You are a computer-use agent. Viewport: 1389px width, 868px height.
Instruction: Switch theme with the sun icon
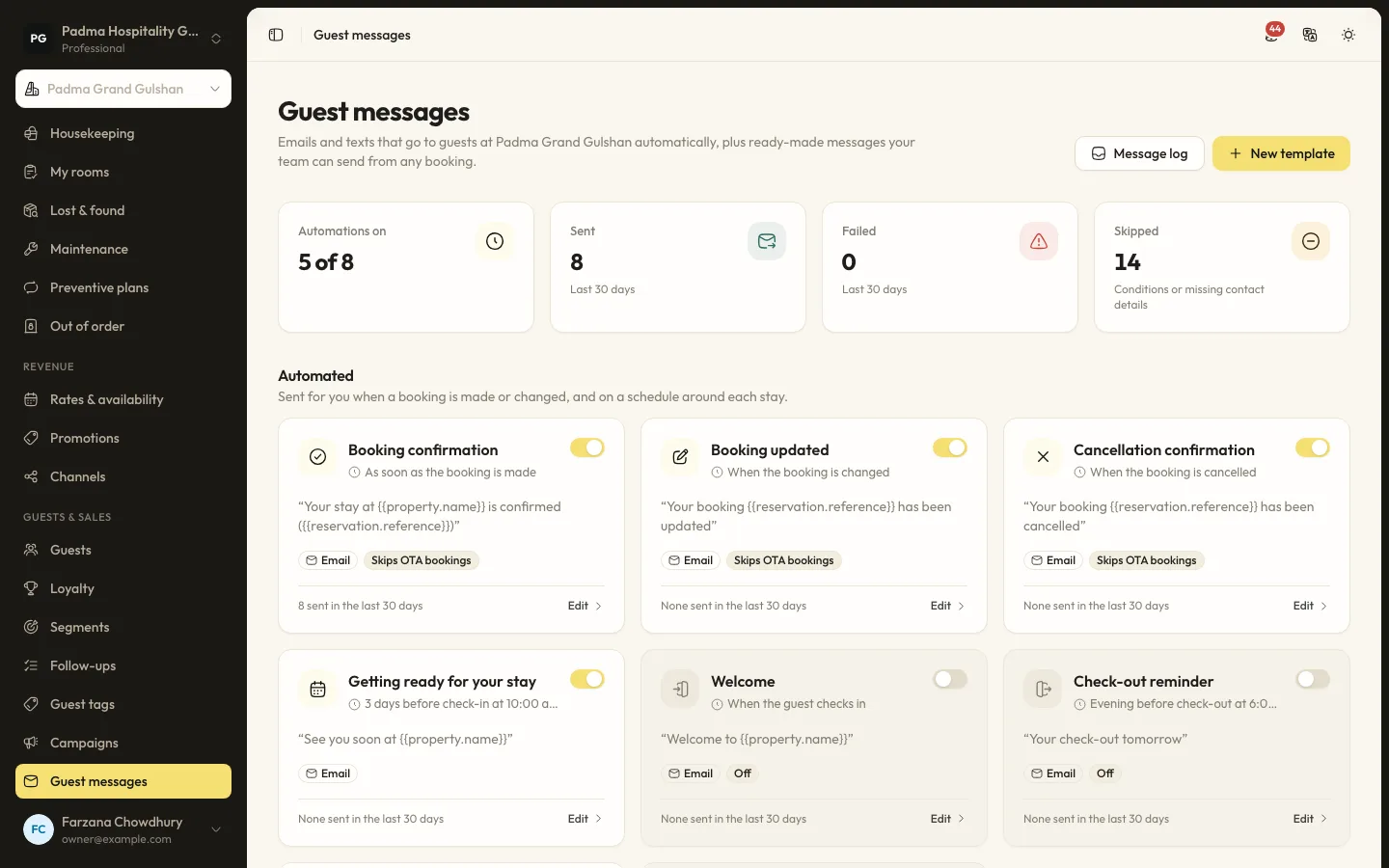tap(1348, 35)
